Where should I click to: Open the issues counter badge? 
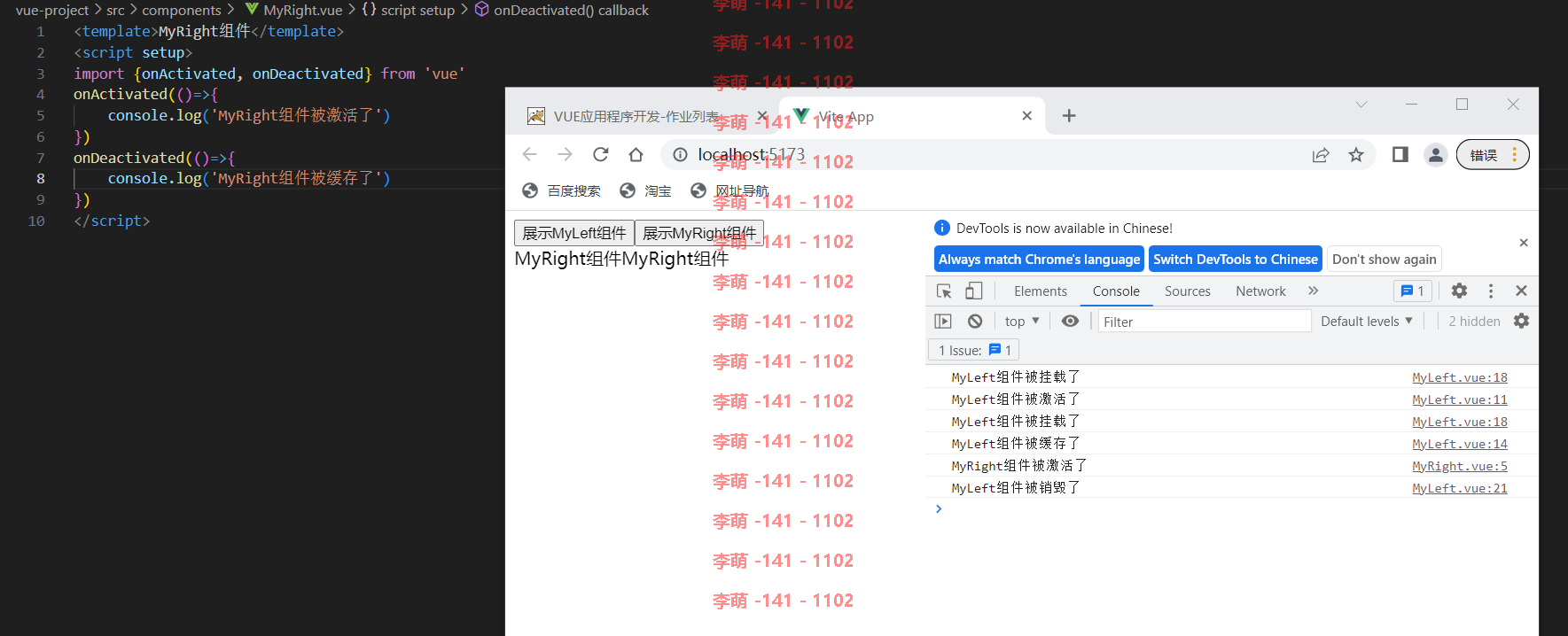click(x=1413, y=291)
